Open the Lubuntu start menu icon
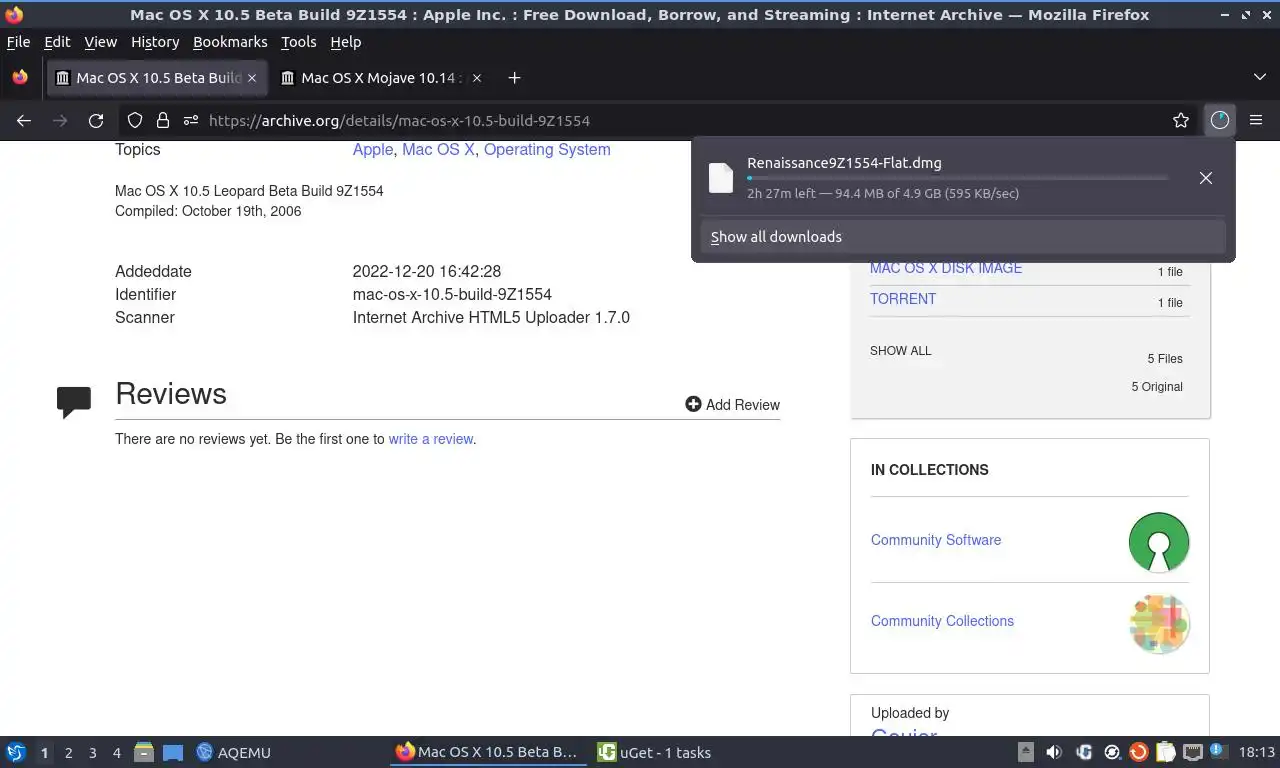Screen dimensions: 1280x768 click(16, 752)
